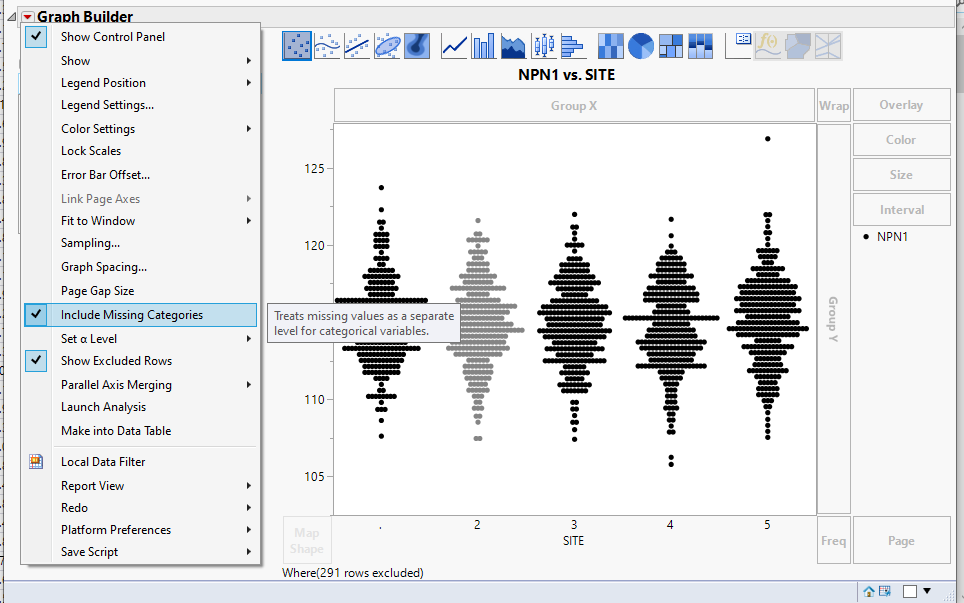Click the NPN1 vs. SITE graph title

pos(566,75)
